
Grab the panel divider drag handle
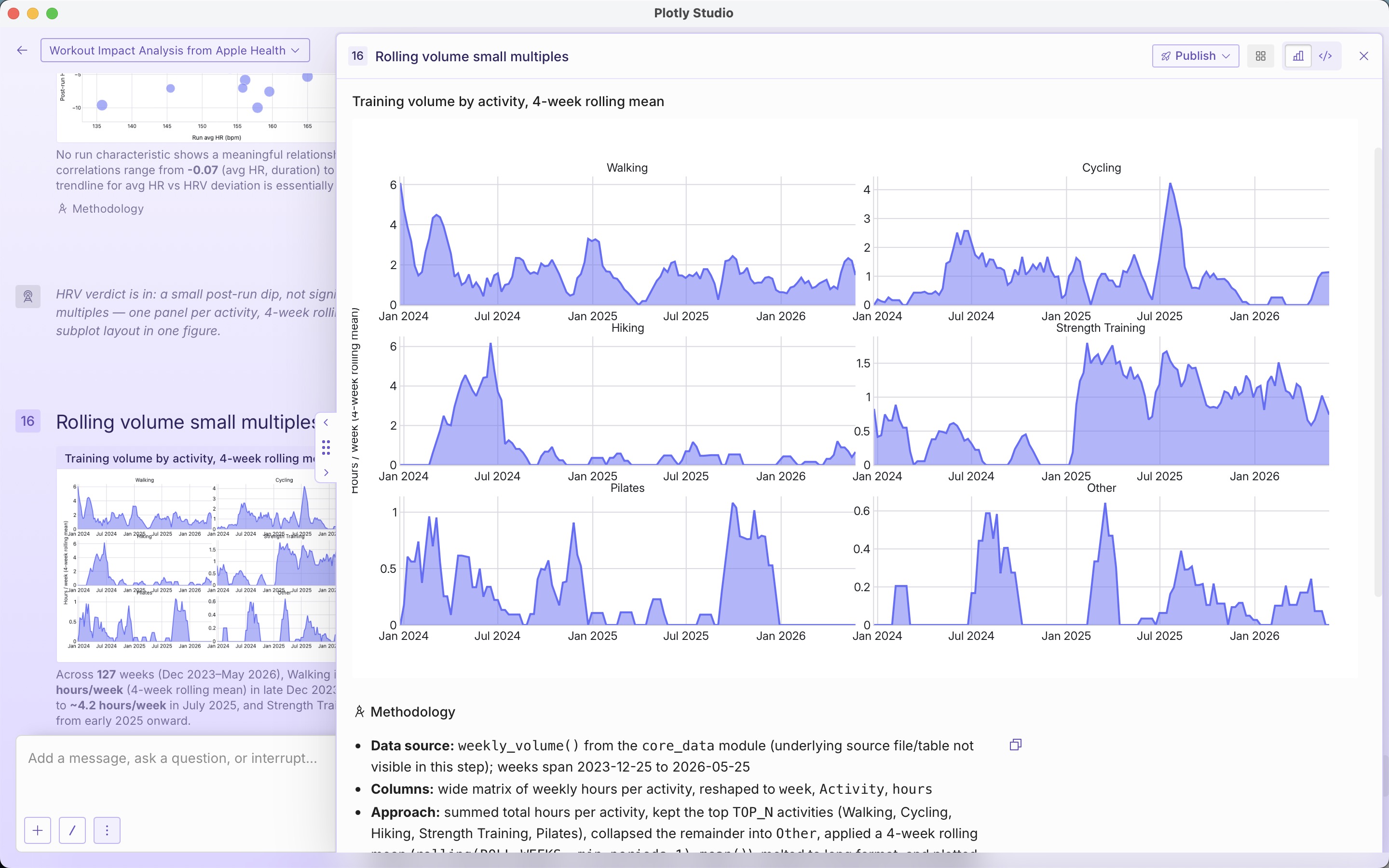pos(326,447)
